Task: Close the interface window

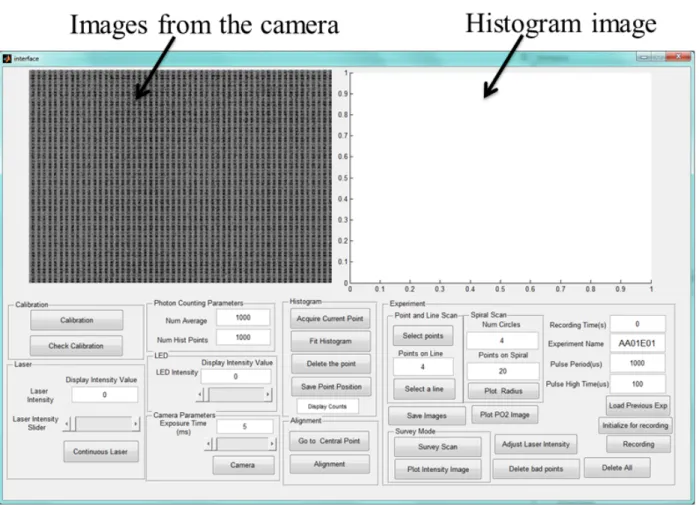Action: pyautogui.click(x=678, y=57)
